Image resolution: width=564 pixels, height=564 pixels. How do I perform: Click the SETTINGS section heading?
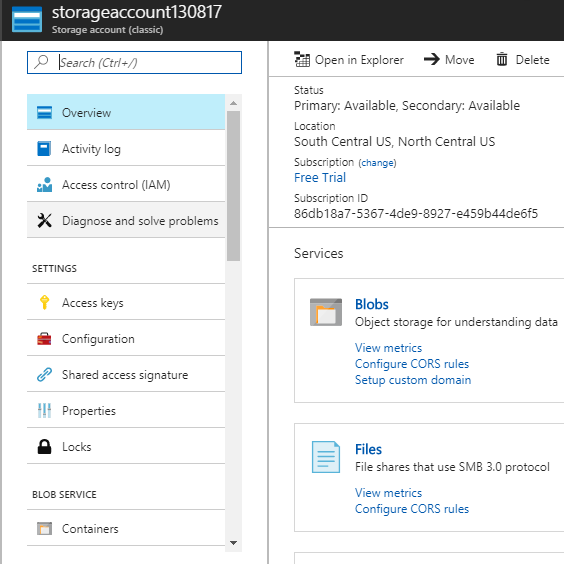click(54, 268)
